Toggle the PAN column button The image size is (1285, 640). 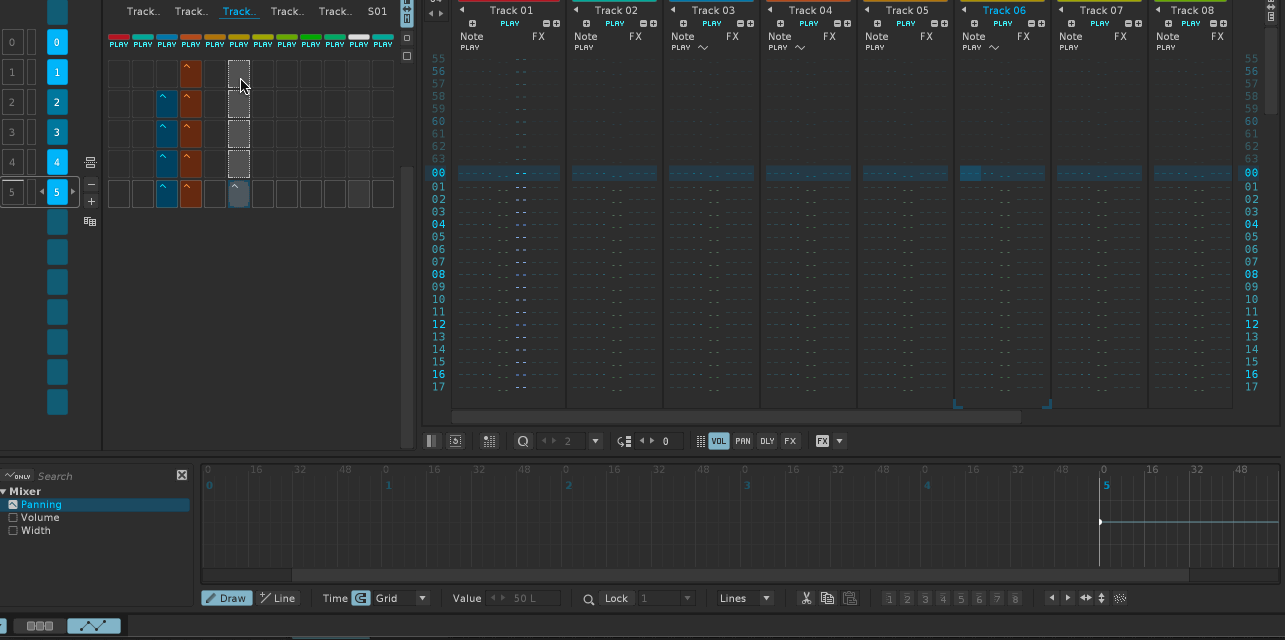click(743, 441)
